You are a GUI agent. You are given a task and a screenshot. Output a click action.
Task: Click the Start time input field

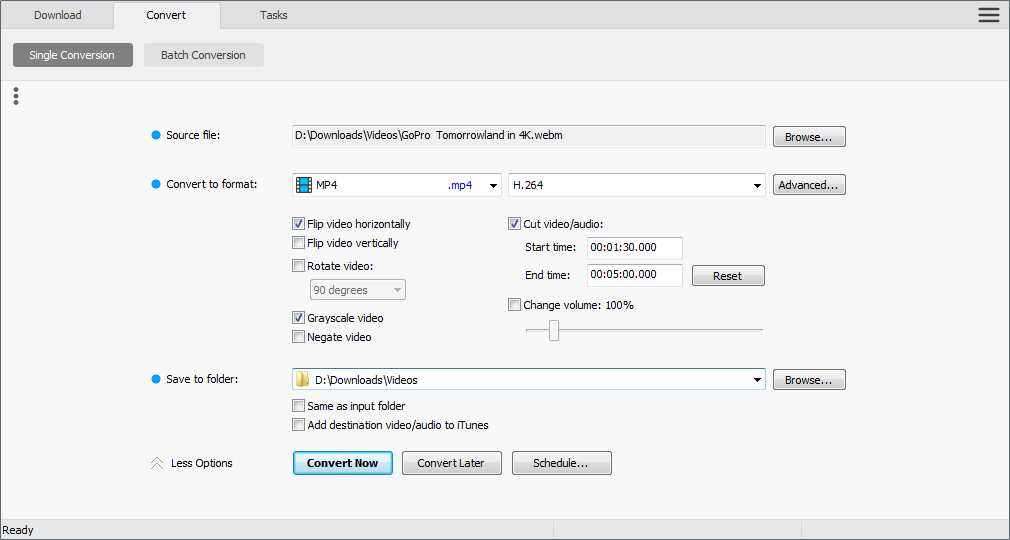coord(634,248)
